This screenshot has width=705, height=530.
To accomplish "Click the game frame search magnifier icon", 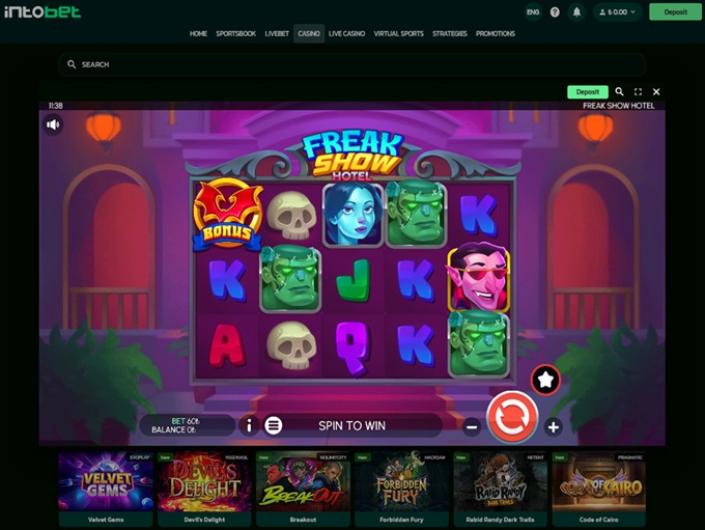I will click(619, 92).
